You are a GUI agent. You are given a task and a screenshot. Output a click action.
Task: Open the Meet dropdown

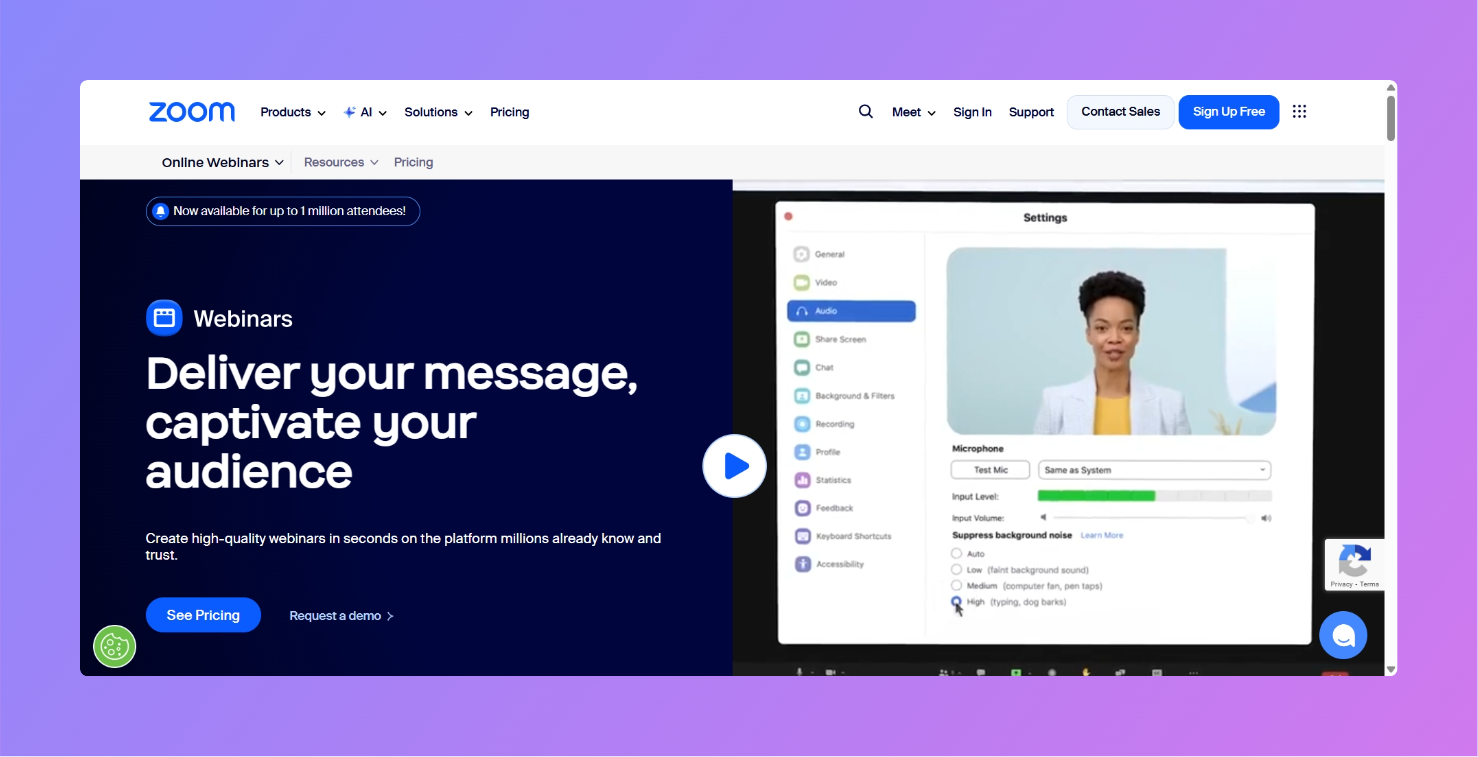pyautogui.click(x=914, y=112)
